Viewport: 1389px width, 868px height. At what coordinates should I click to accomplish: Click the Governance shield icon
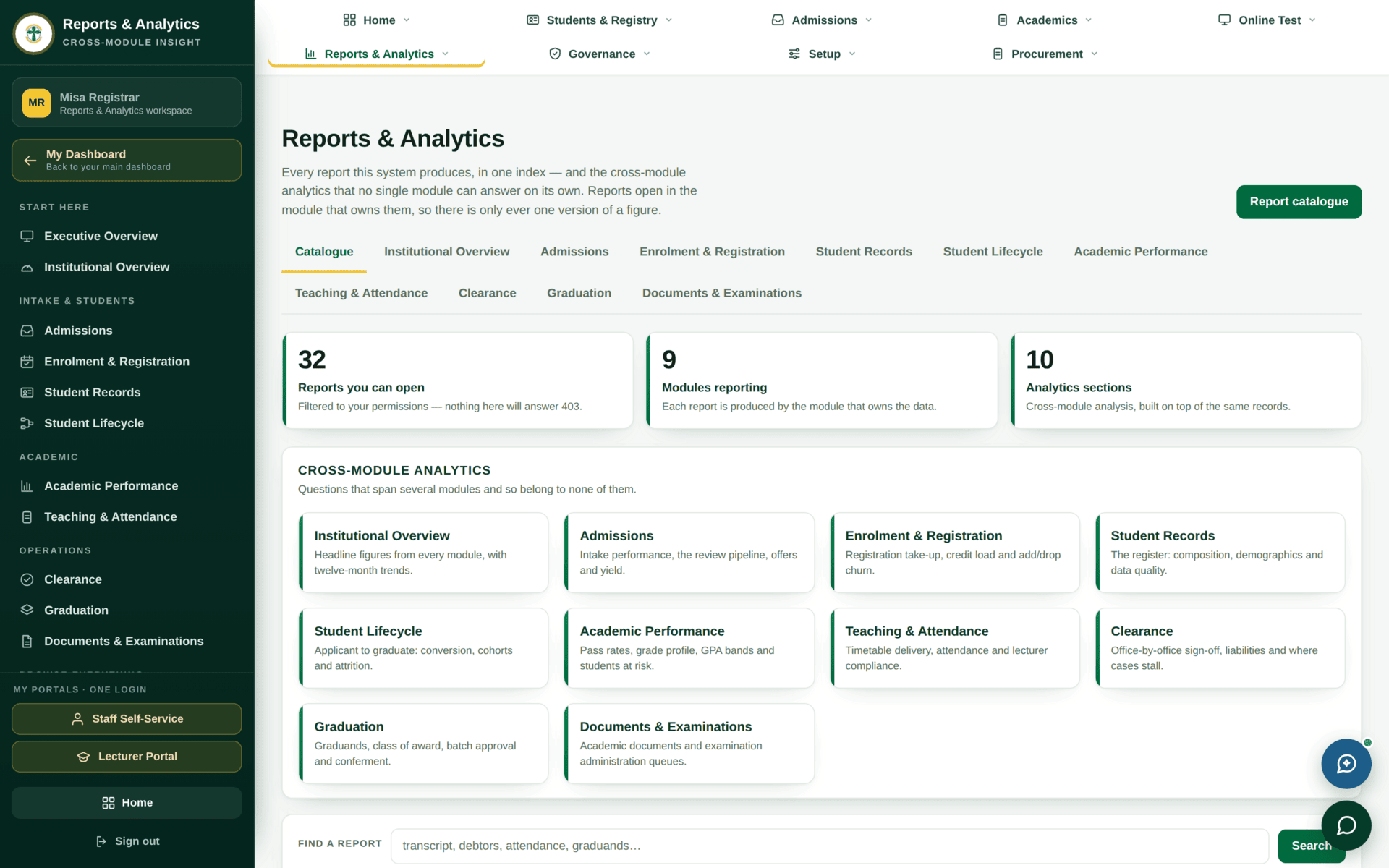pos(555,54)
